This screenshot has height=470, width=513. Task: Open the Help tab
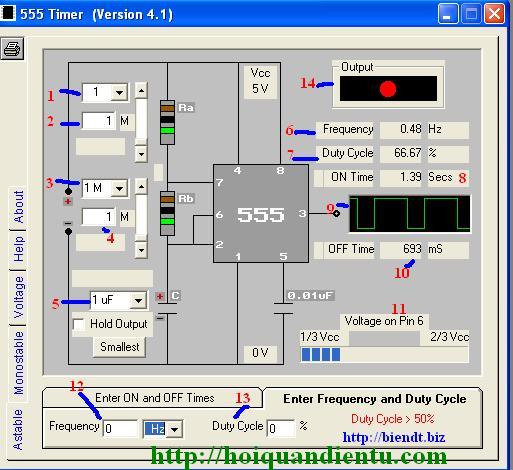(19, 249)
